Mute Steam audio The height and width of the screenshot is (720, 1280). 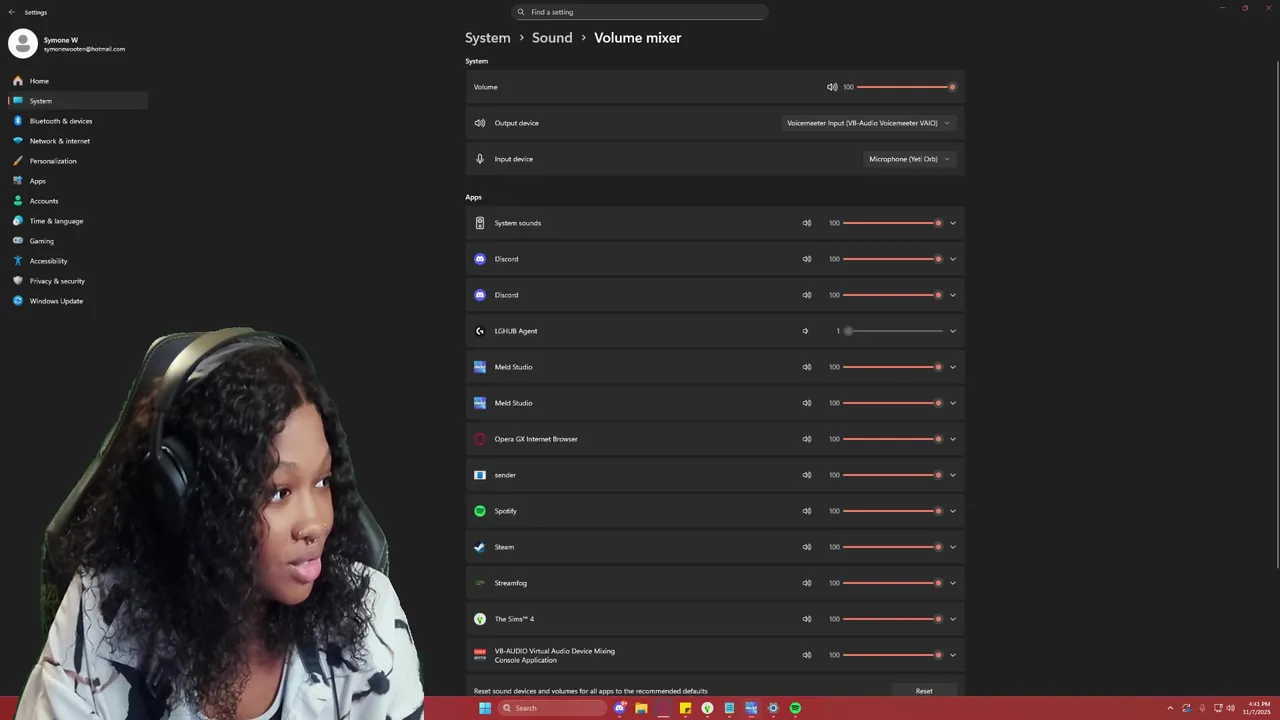click(x=807, y=547)
